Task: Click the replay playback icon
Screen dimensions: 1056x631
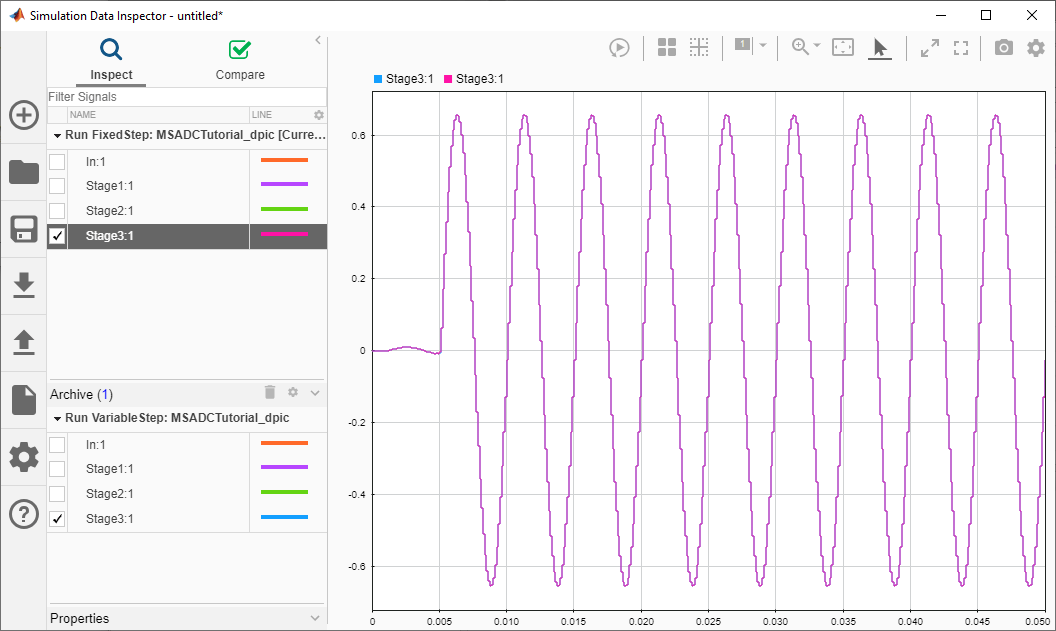Action: click(619, 47)
